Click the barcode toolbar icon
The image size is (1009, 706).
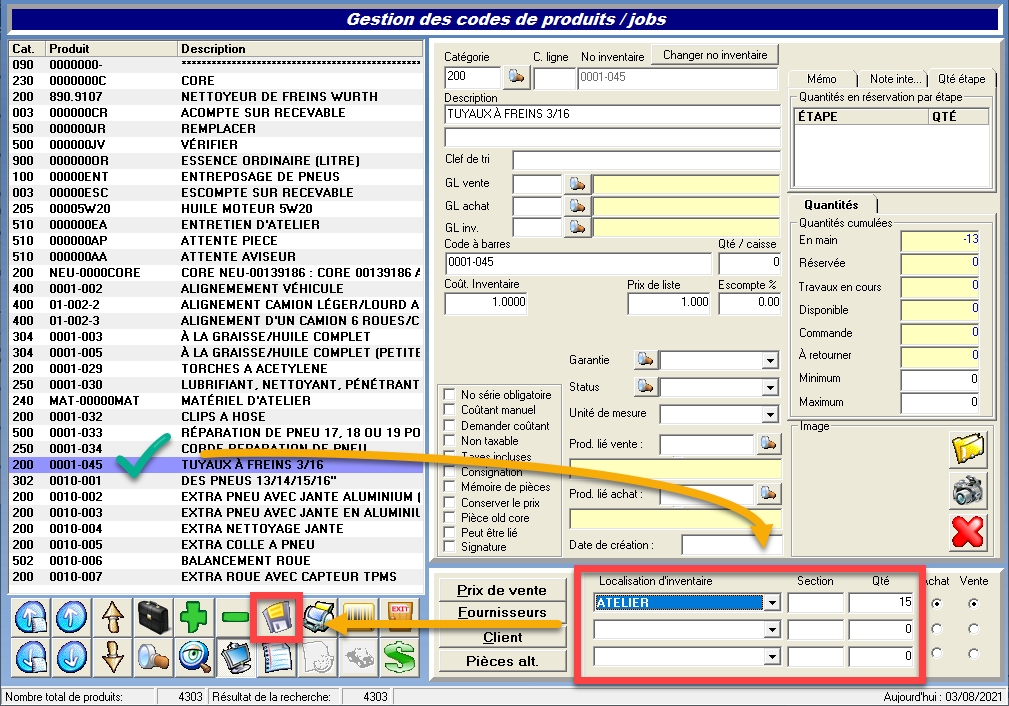(x=359, y=617)
